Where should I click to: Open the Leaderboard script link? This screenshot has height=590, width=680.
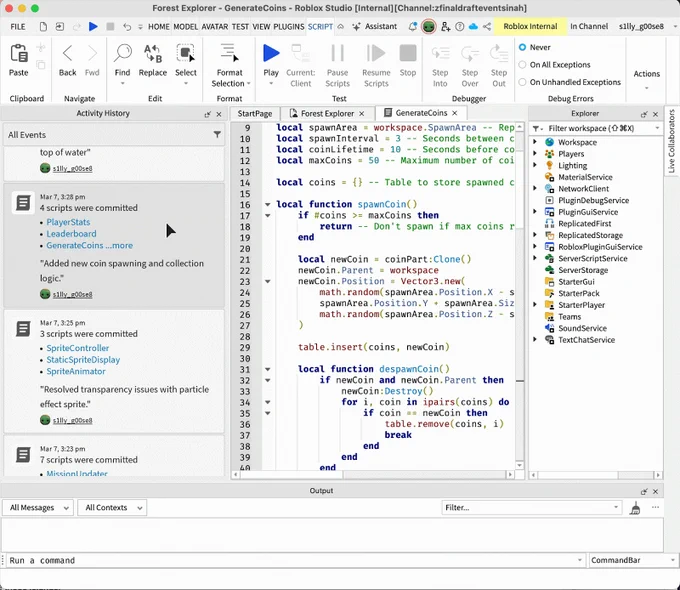pyautogui.click(x=72, y=234)
